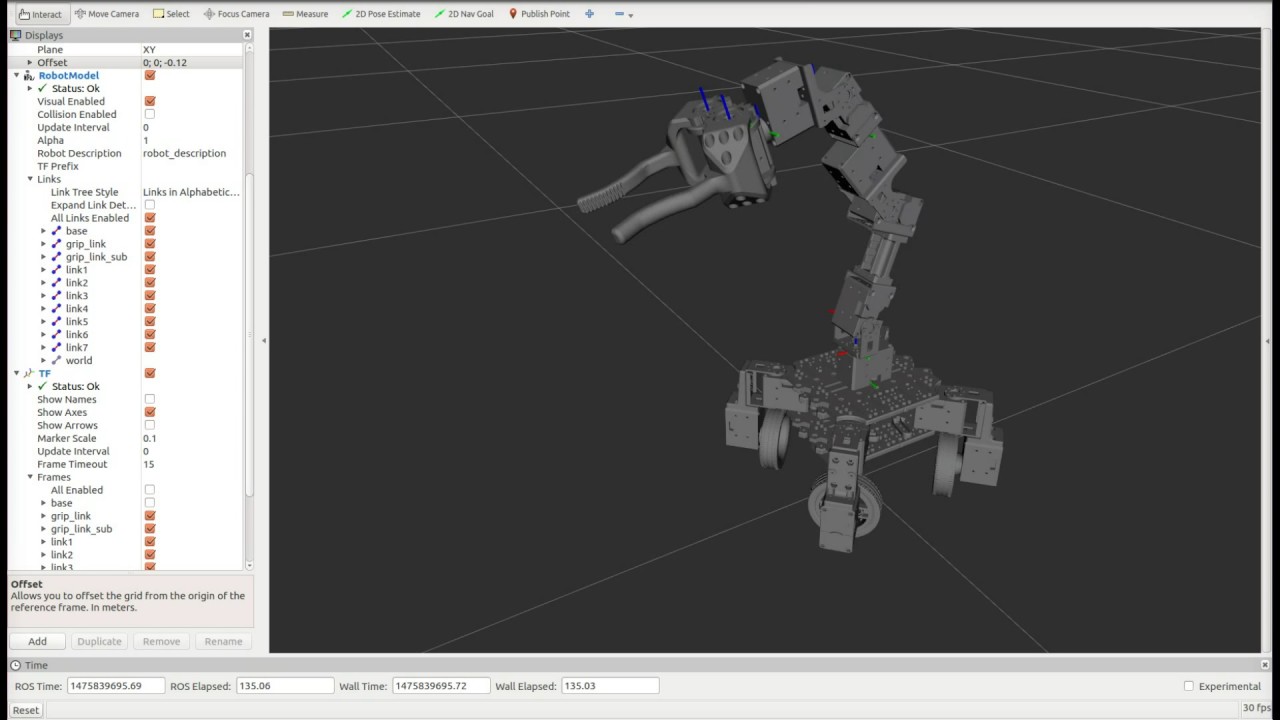Screen dimensions: 1280x720
Task: Collapse the TF tree node
Action: [x=16, y=373]
